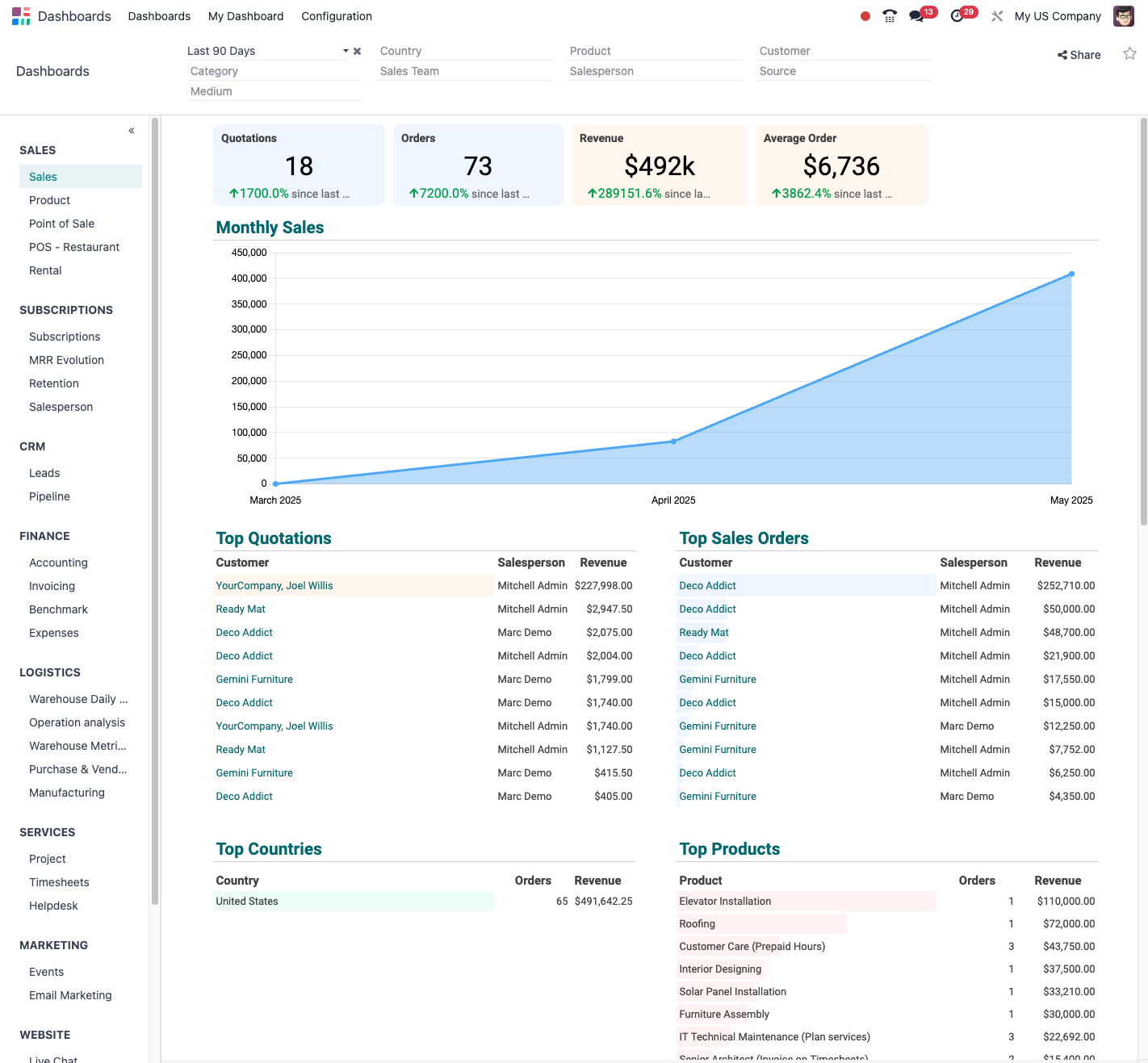This screenshot has width=1148, height=1063.
Task: Select Product dashboard in sidebar
Action: (81, 200)
